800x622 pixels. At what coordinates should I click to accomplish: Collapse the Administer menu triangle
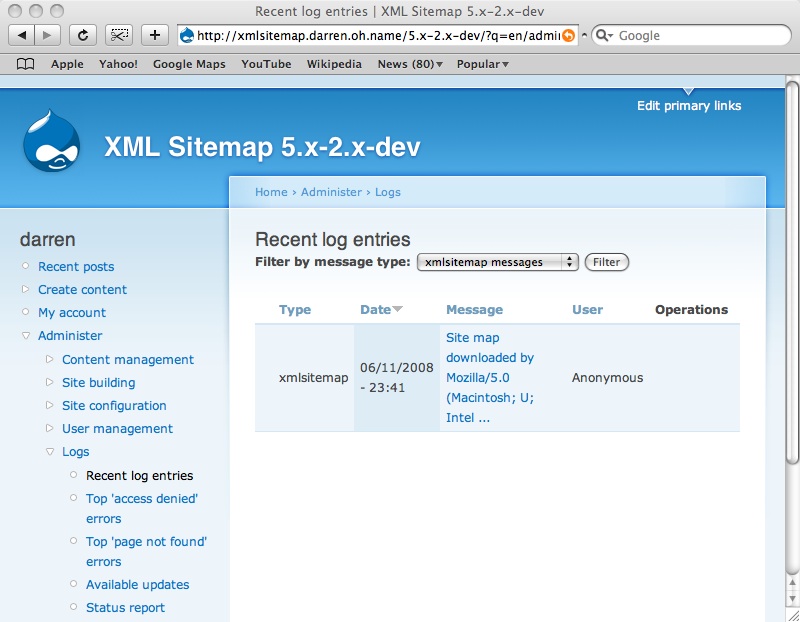(26, 336)
